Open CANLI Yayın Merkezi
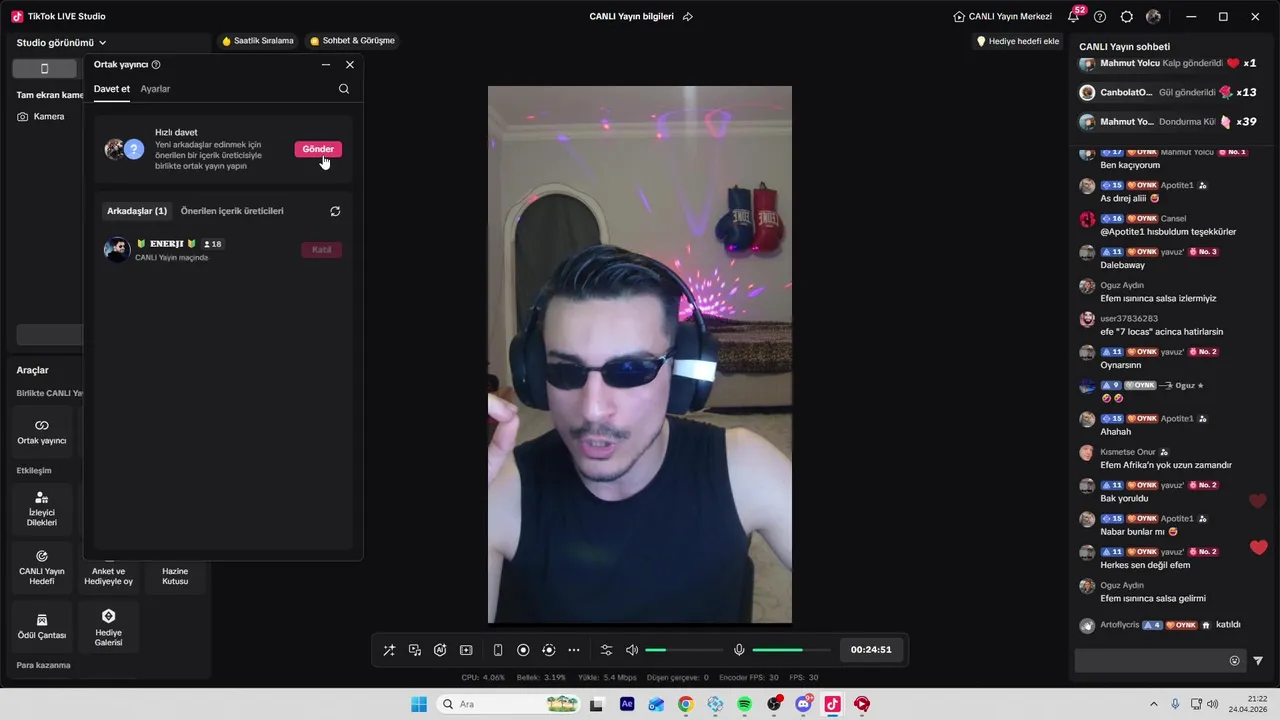 coord(1003,16)
